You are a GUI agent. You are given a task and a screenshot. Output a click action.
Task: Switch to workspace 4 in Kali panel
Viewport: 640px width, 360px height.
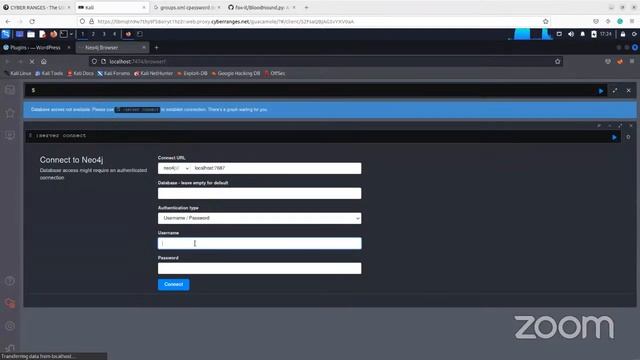click(115, 34)
